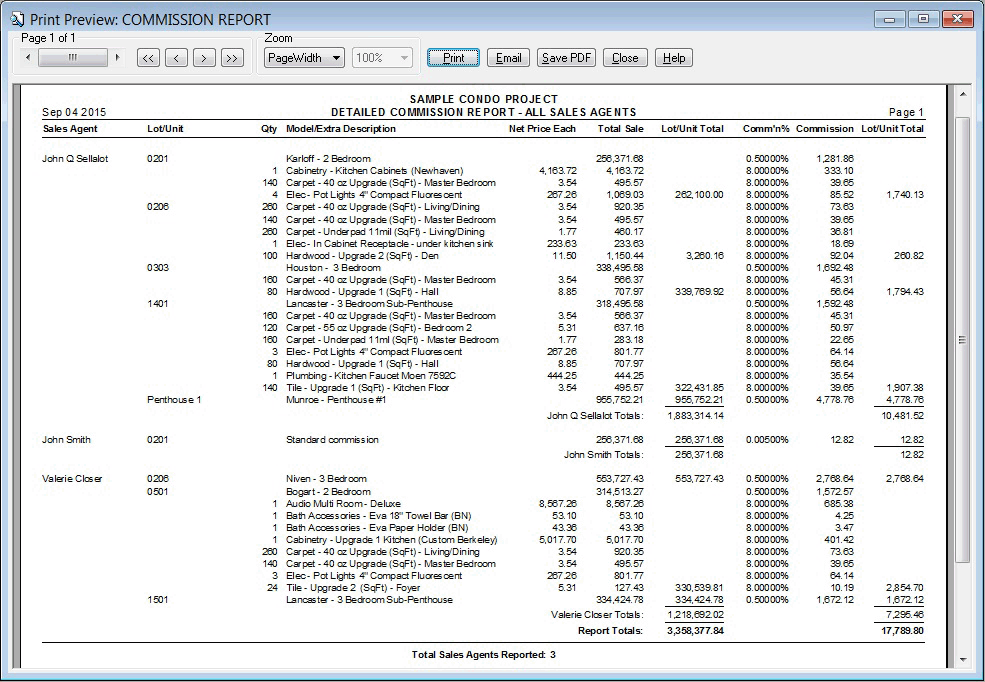985x682 pixels.
Task: Click 'Bogart - 2 Bedroom' description
Action: point(328,492)
